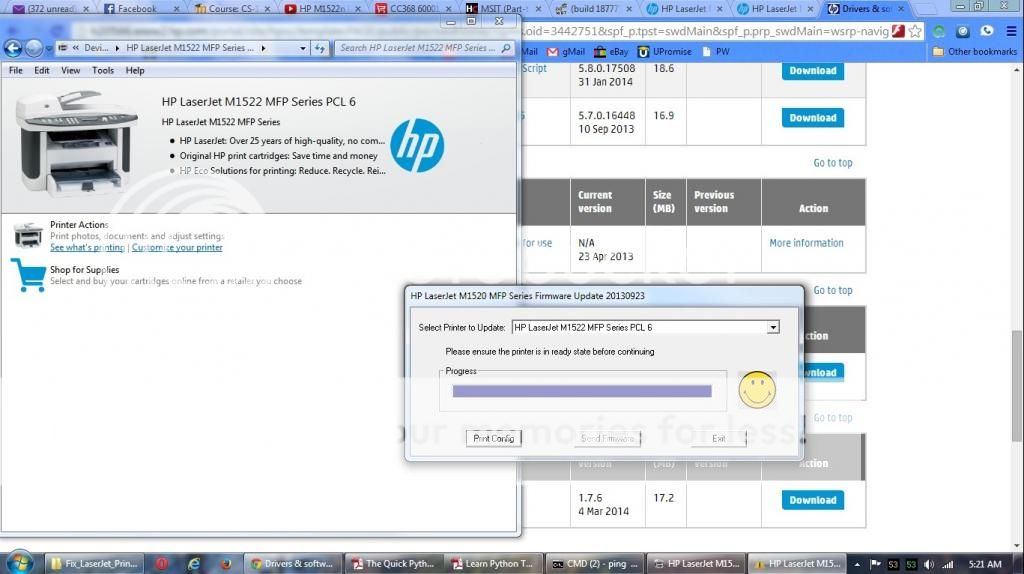Click the Customize your printer link
The width and height of the screenshot is (1024, 574).
[x=177, y=247]
